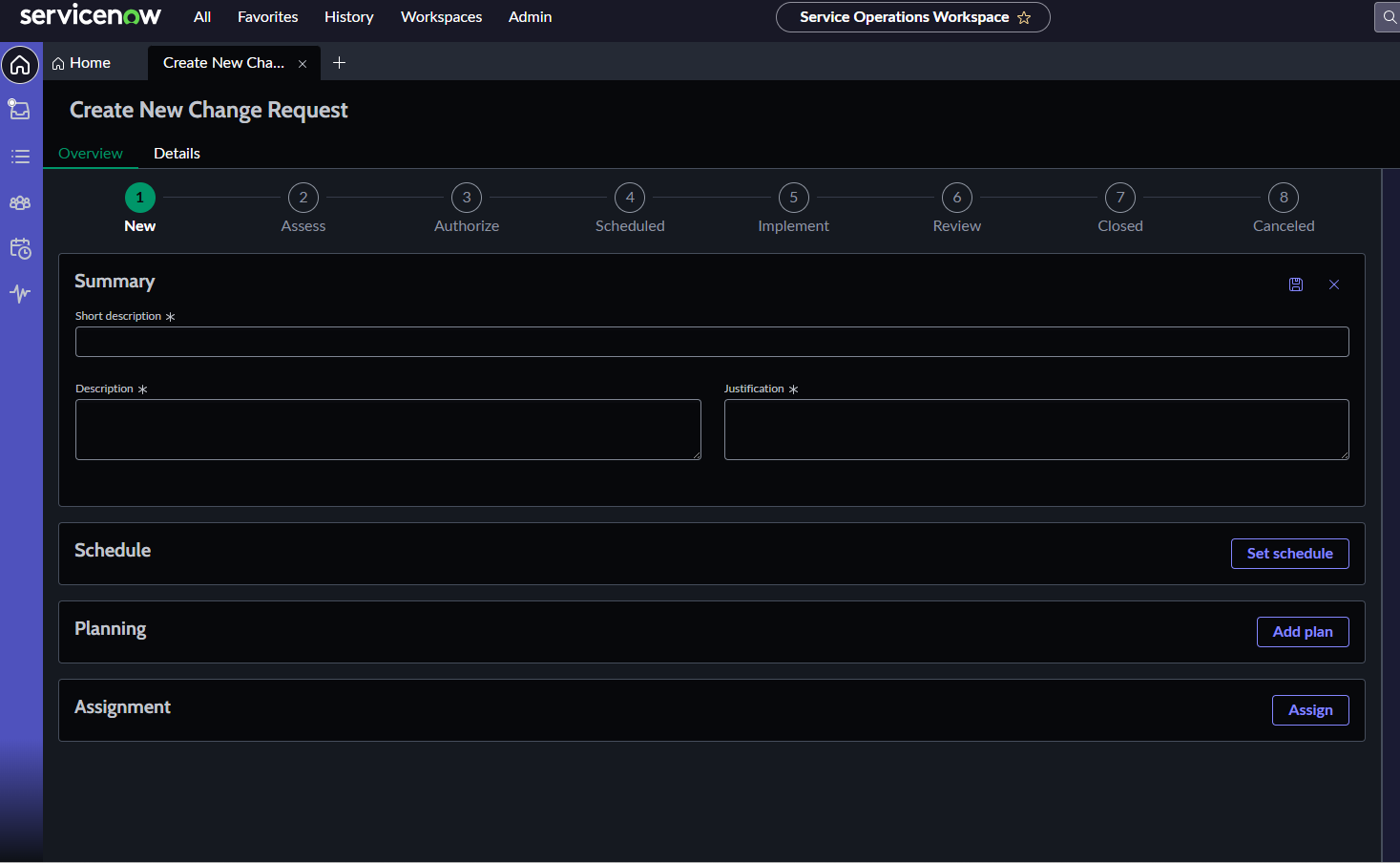Image resolution: width=1400 pixels, height=863 pixels.
Task: Add a new tab with plus
Action: click(339, 63)
